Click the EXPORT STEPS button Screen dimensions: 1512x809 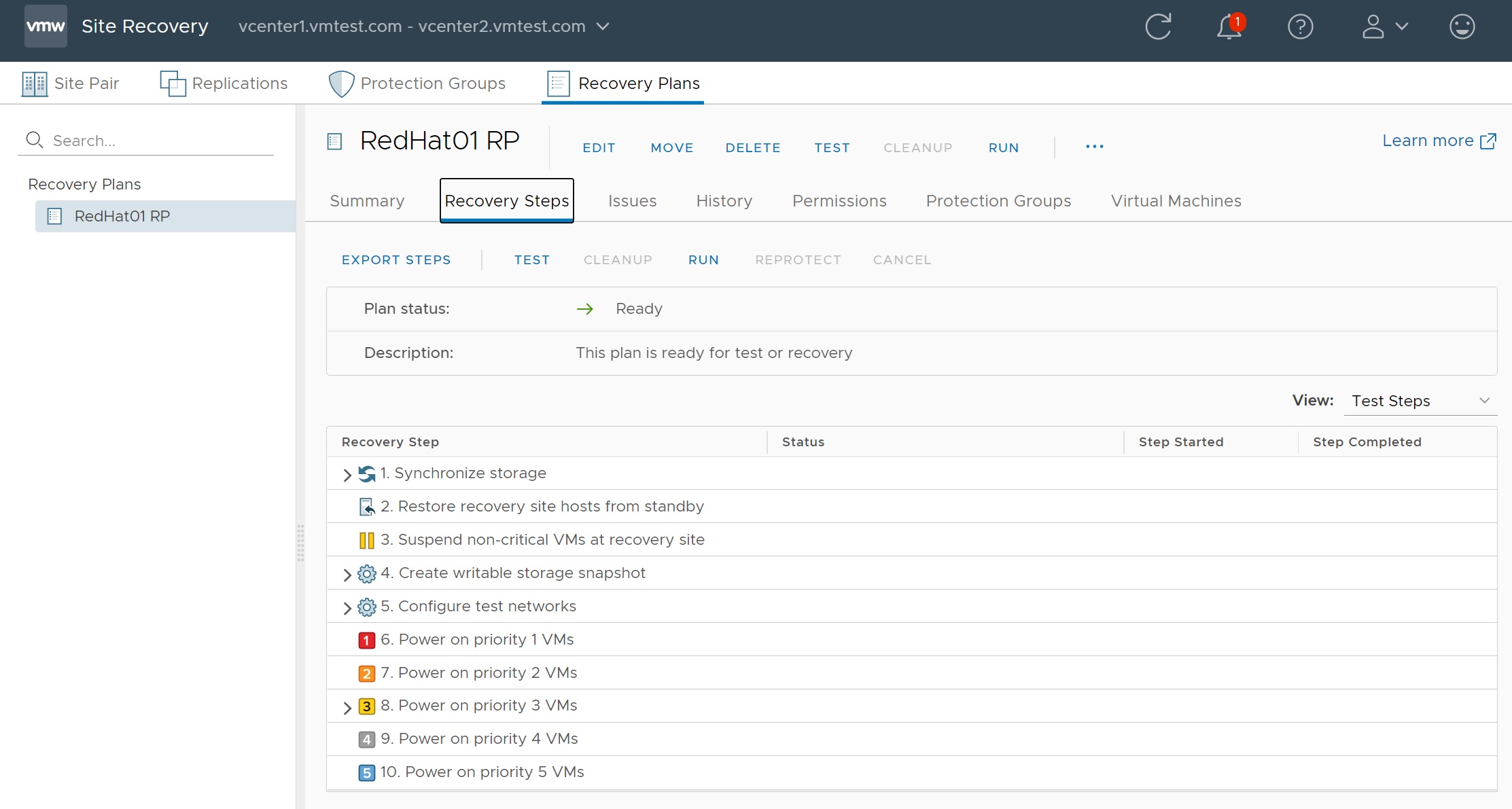point(396,260)
